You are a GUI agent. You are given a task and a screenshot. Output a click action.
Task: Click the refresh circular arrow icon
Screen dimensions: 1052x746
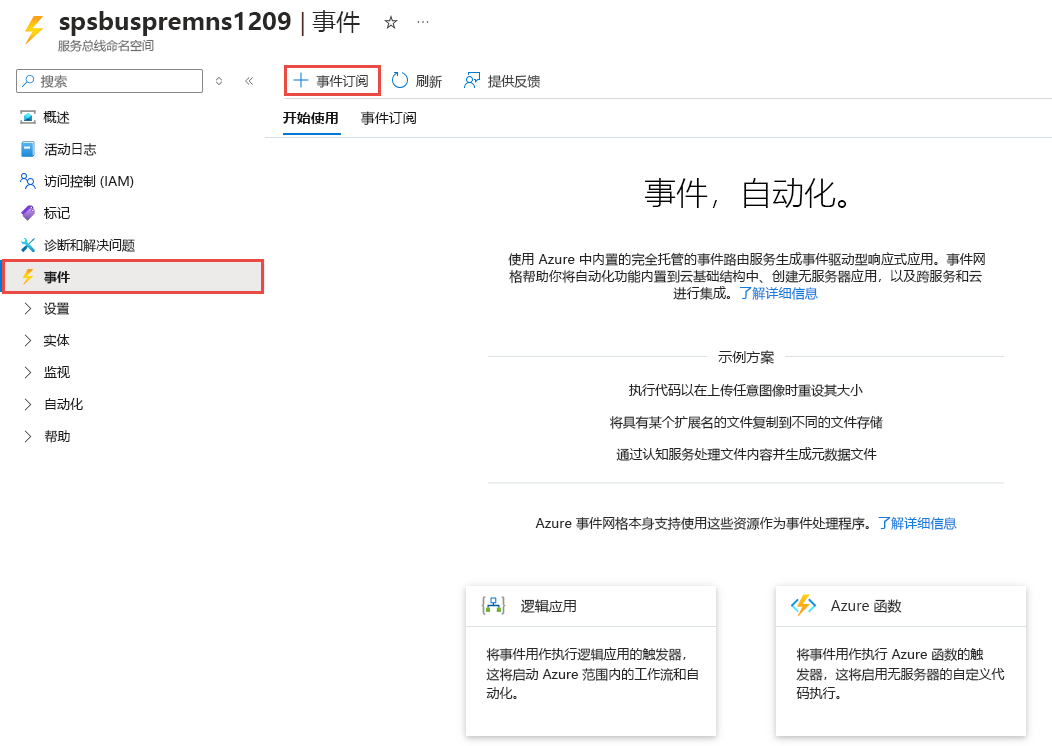click(x=399, y=81)
